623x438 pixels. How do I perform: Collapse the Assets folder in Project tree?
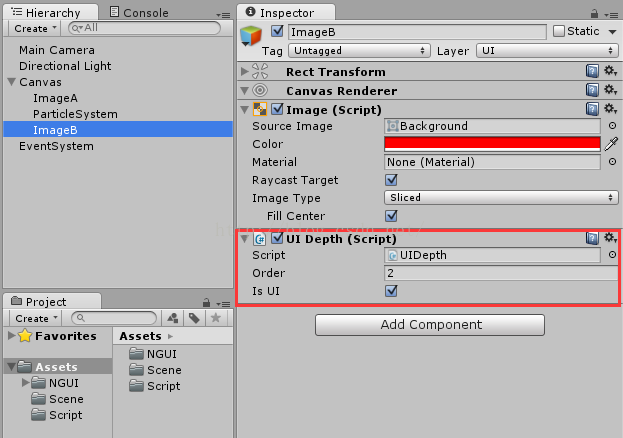[12, 366]
